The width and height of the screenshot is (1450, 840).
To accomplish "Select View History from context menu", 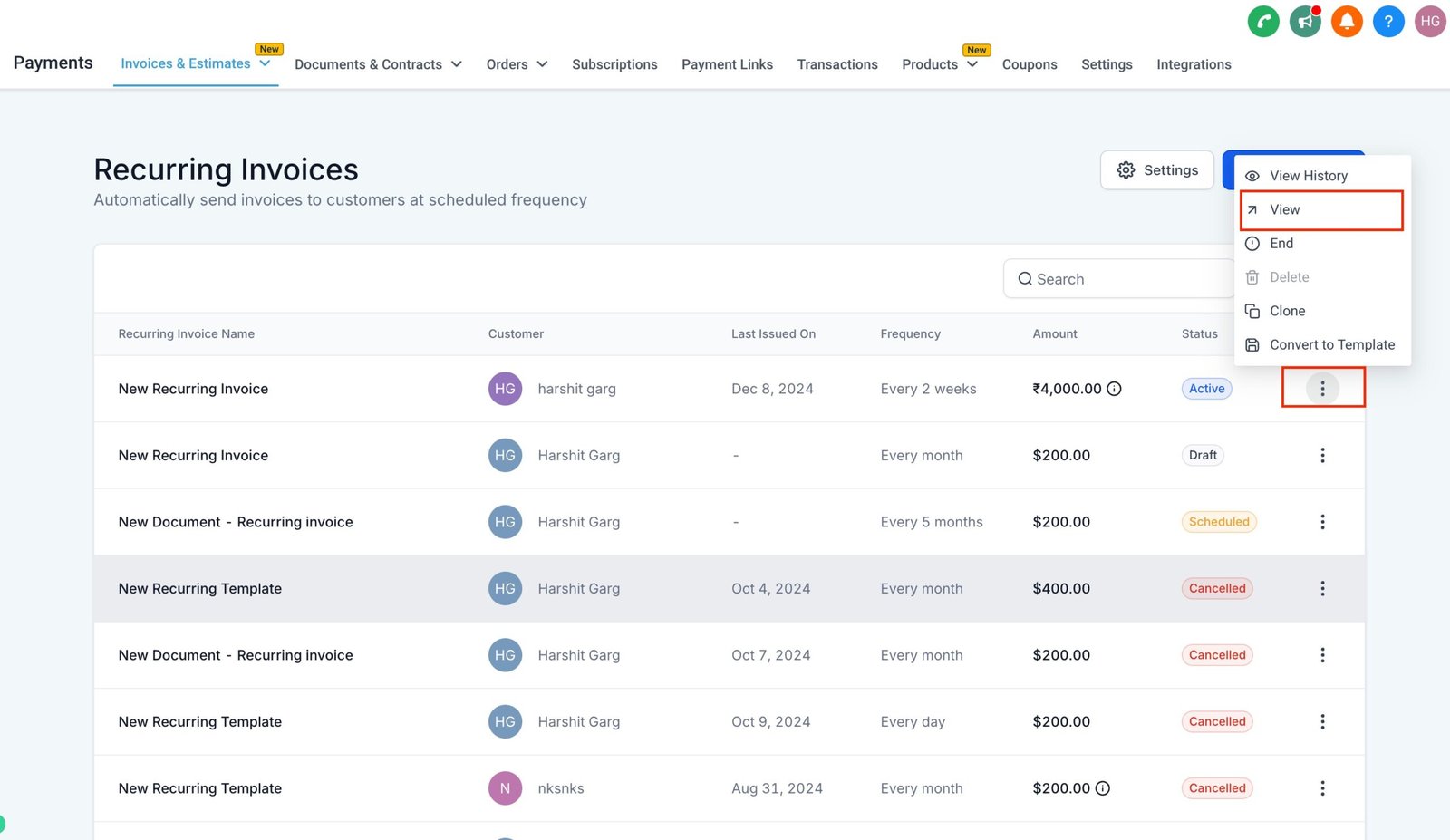I will tap(1308, 176).
